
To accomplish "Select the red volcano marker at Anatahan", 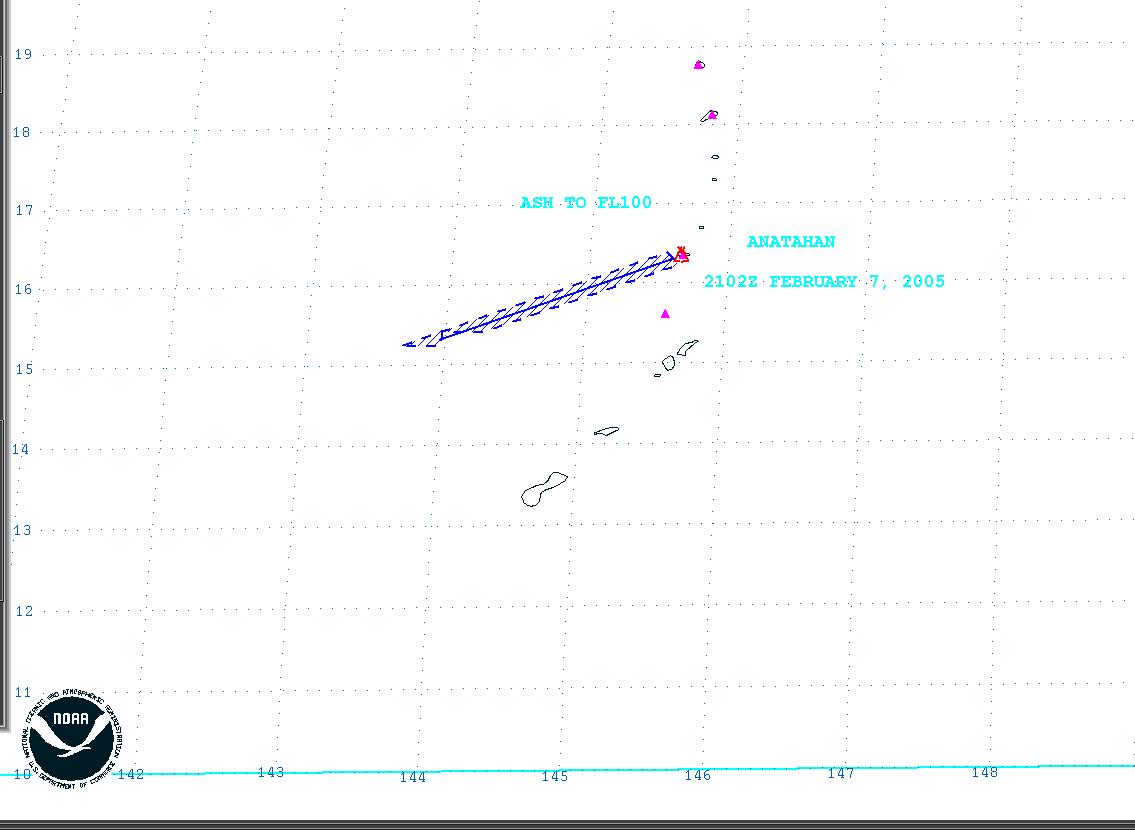I will click(x=681, y=254).
